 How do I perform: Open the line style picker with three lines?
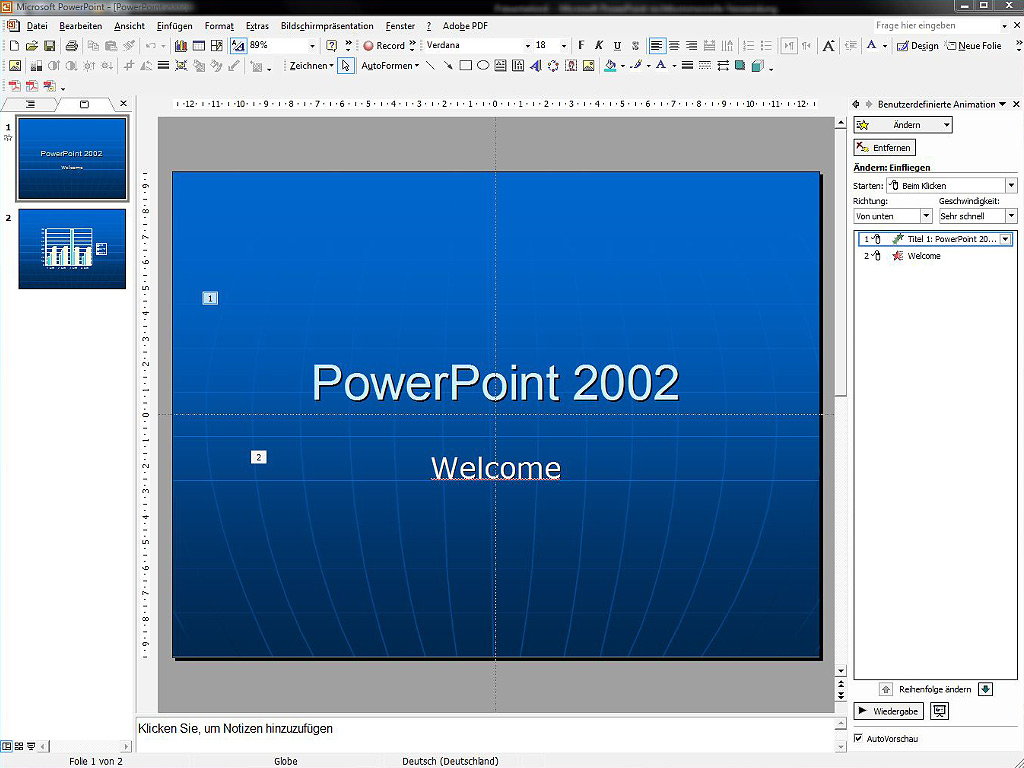click(687, 65)
